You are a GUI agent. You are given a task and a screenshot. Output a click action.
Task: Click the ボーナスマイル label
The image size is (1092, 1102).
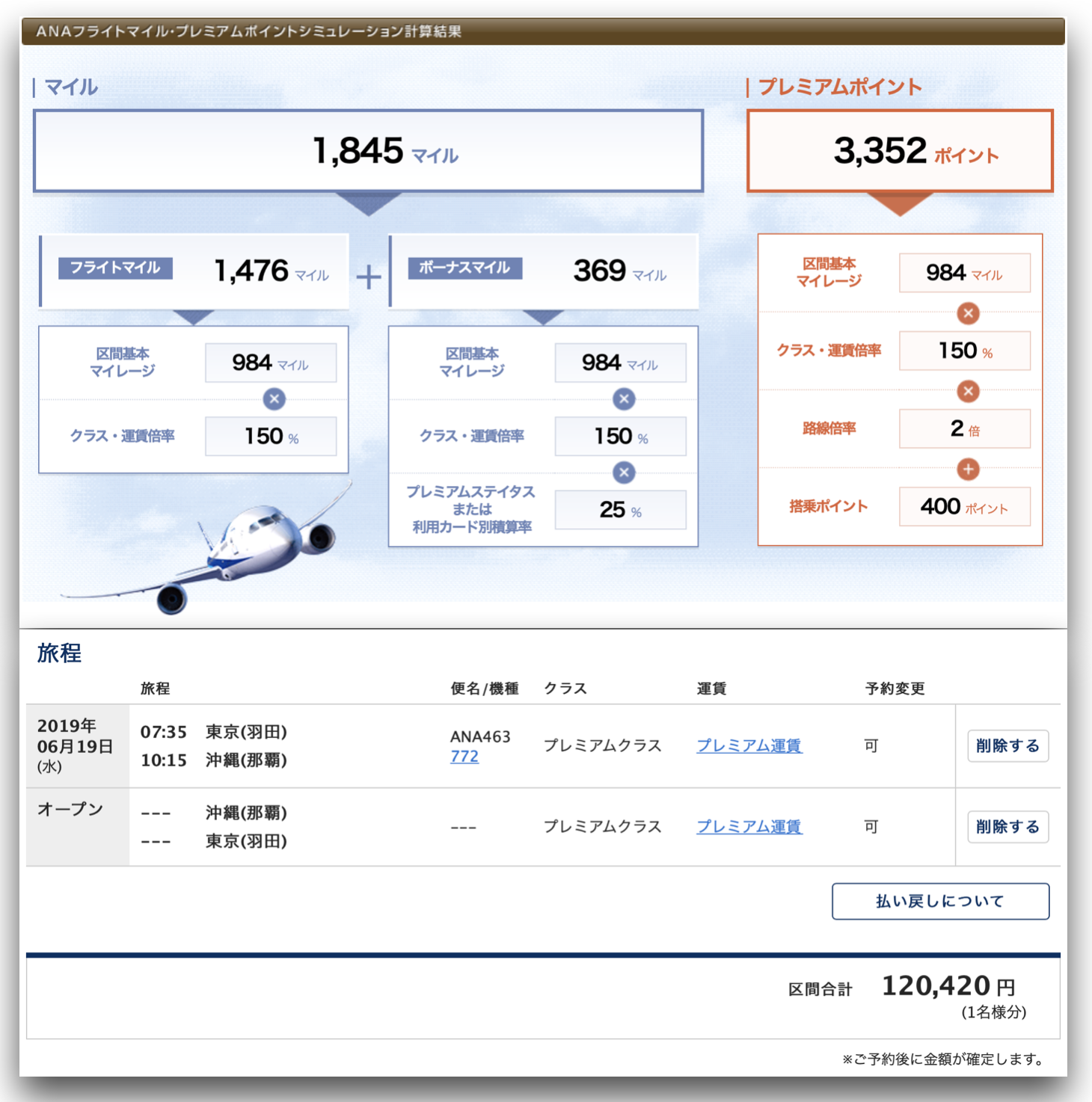[464, 268]
